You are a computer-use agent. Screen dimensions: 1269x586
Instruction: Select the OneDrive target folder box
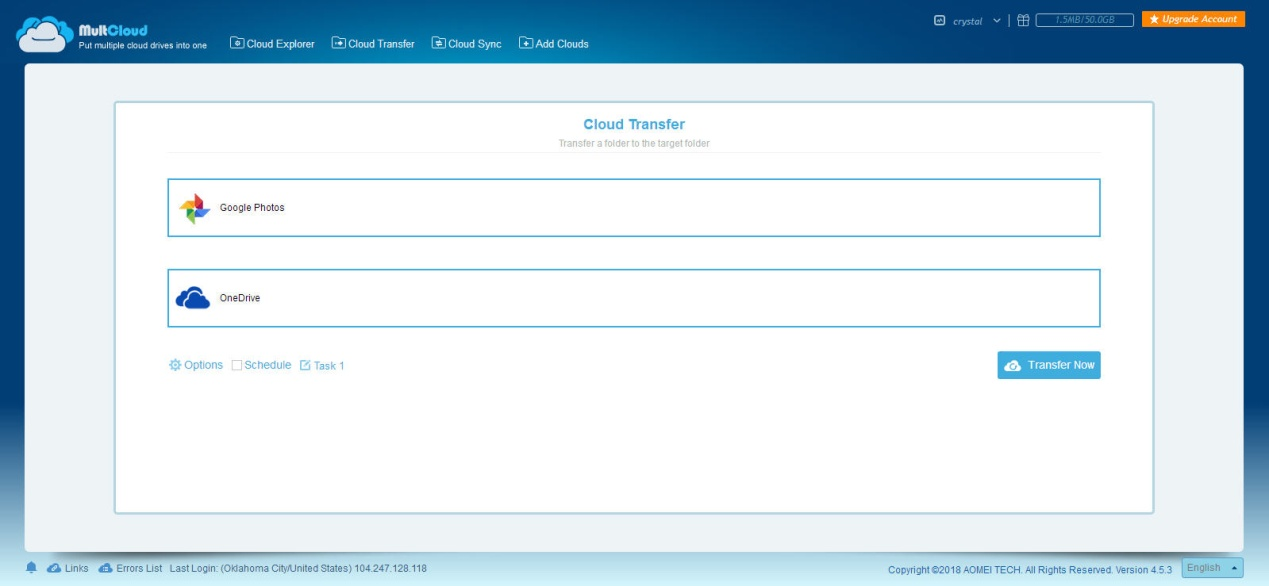tap(634, 298)
